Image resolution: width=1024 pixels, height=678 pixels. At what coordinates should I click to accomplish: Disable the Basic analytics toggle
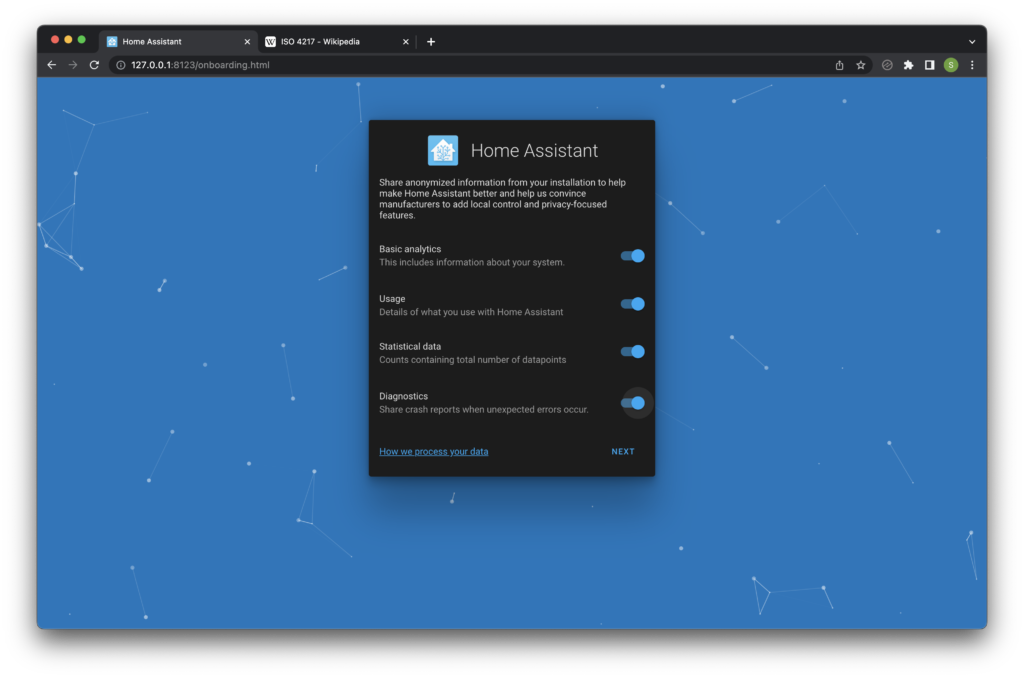tap(632, 255)
